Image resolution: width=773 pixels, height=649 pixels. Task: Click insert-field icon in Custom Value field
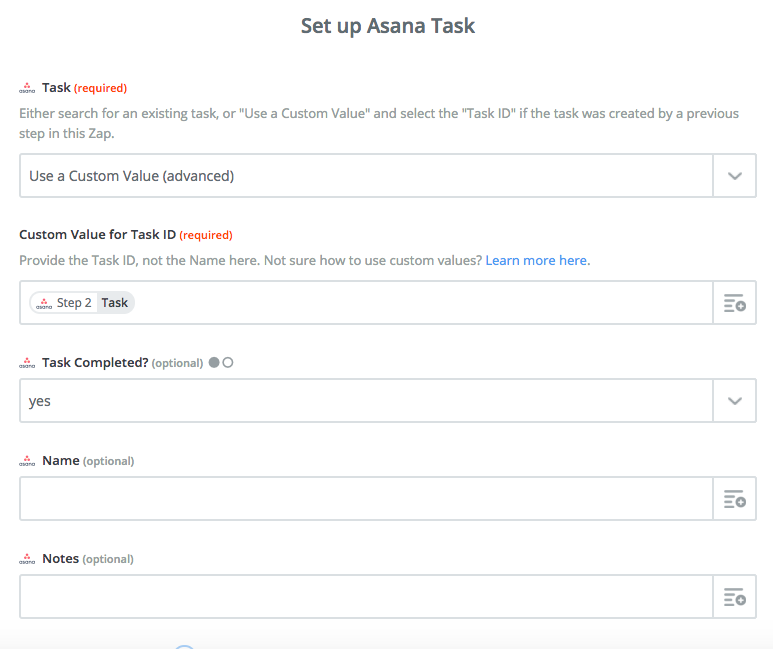[x=735, y=303]
